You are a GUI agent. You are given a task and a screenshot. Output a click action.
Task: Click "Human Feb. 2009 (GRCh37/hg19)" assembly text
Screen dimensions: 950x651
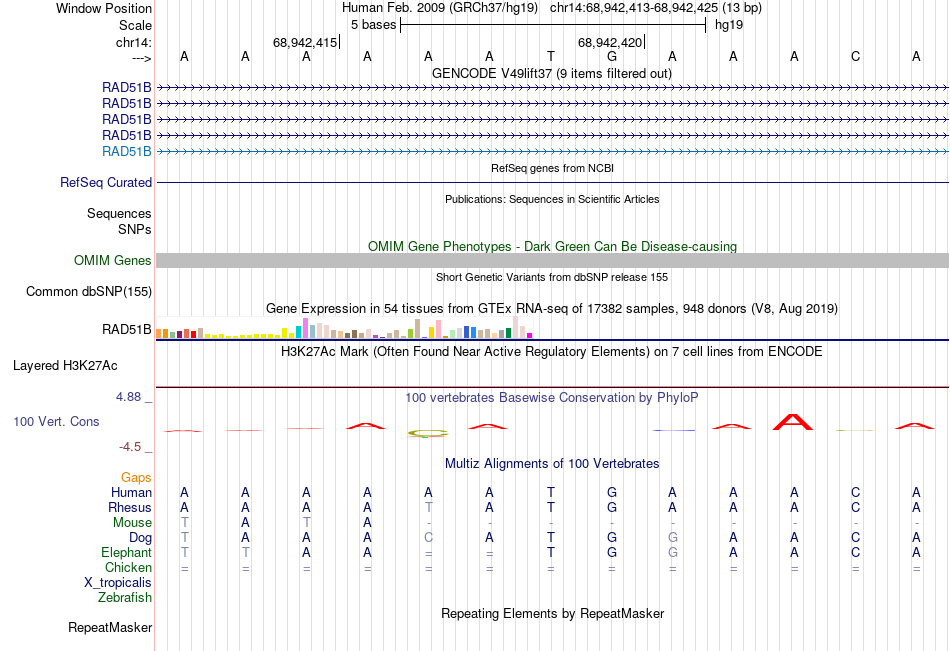440,8
